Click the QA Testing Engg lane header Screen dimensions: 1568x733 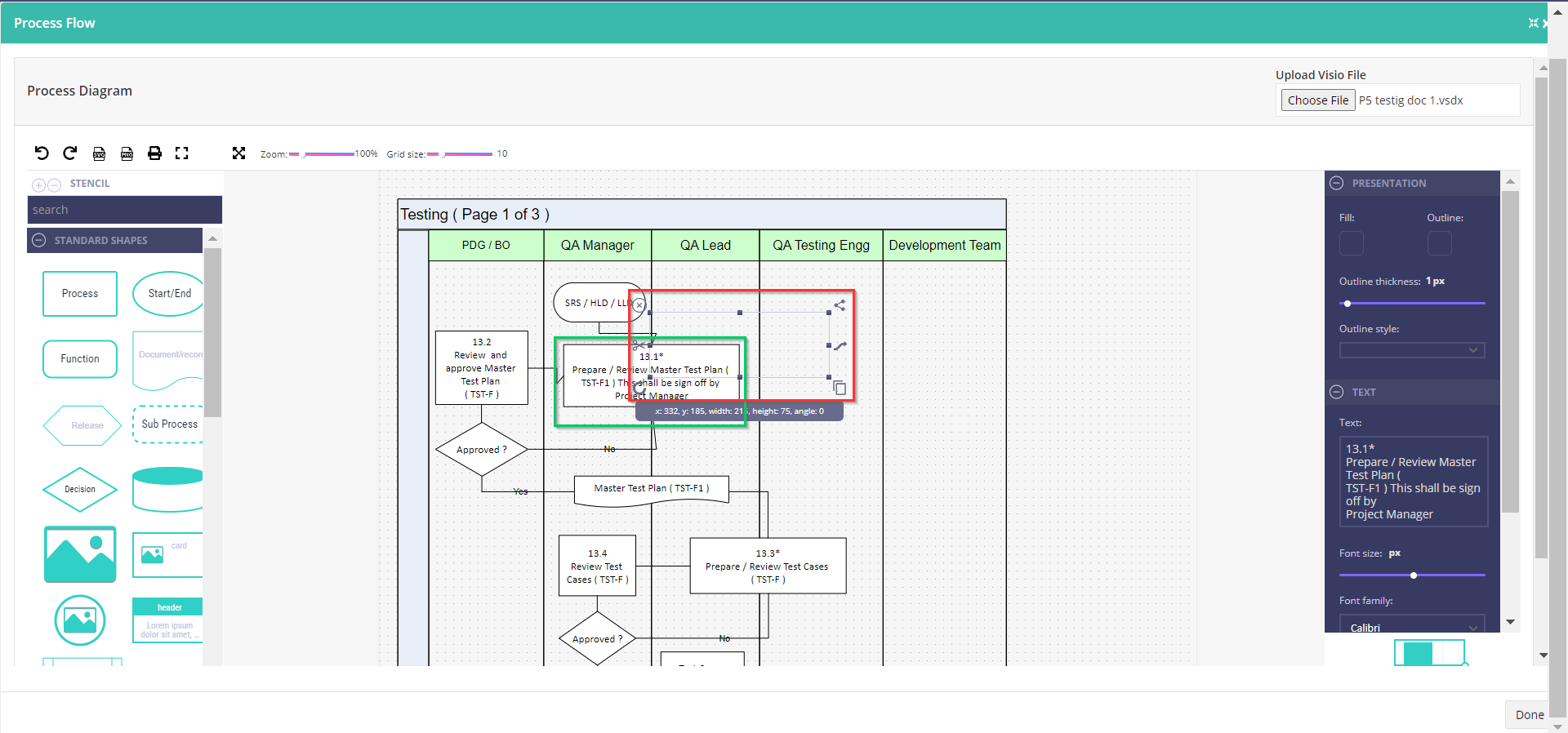tap(821, 245)
